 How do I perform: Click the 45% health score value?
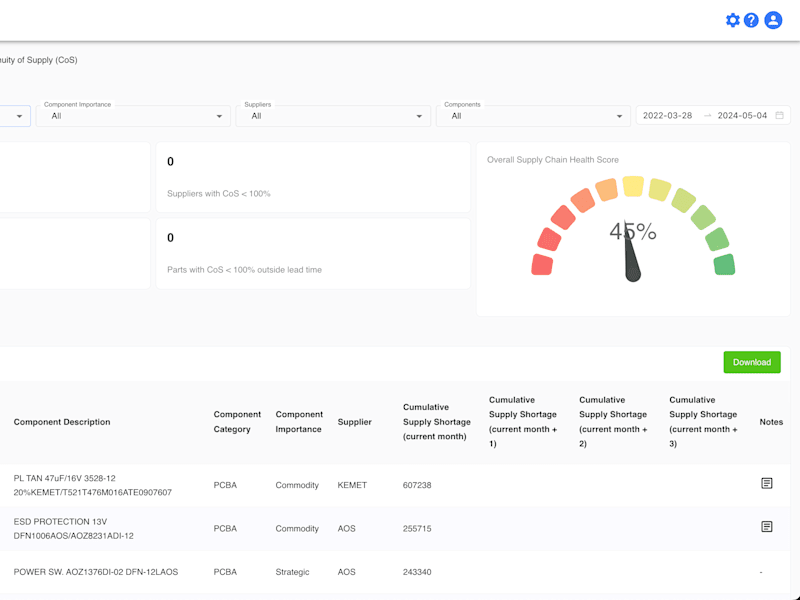(x=633, y=232)
